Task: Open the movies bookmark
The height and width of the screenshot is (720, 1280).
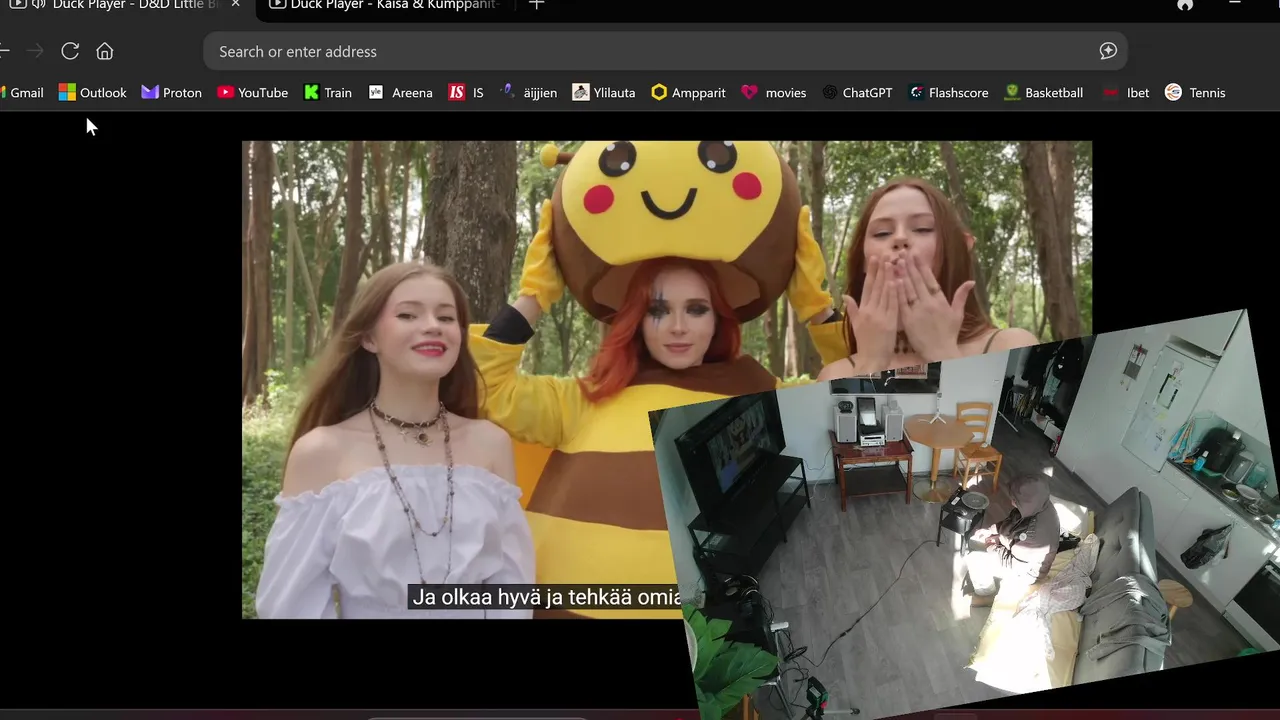Action: coord(773,92)
